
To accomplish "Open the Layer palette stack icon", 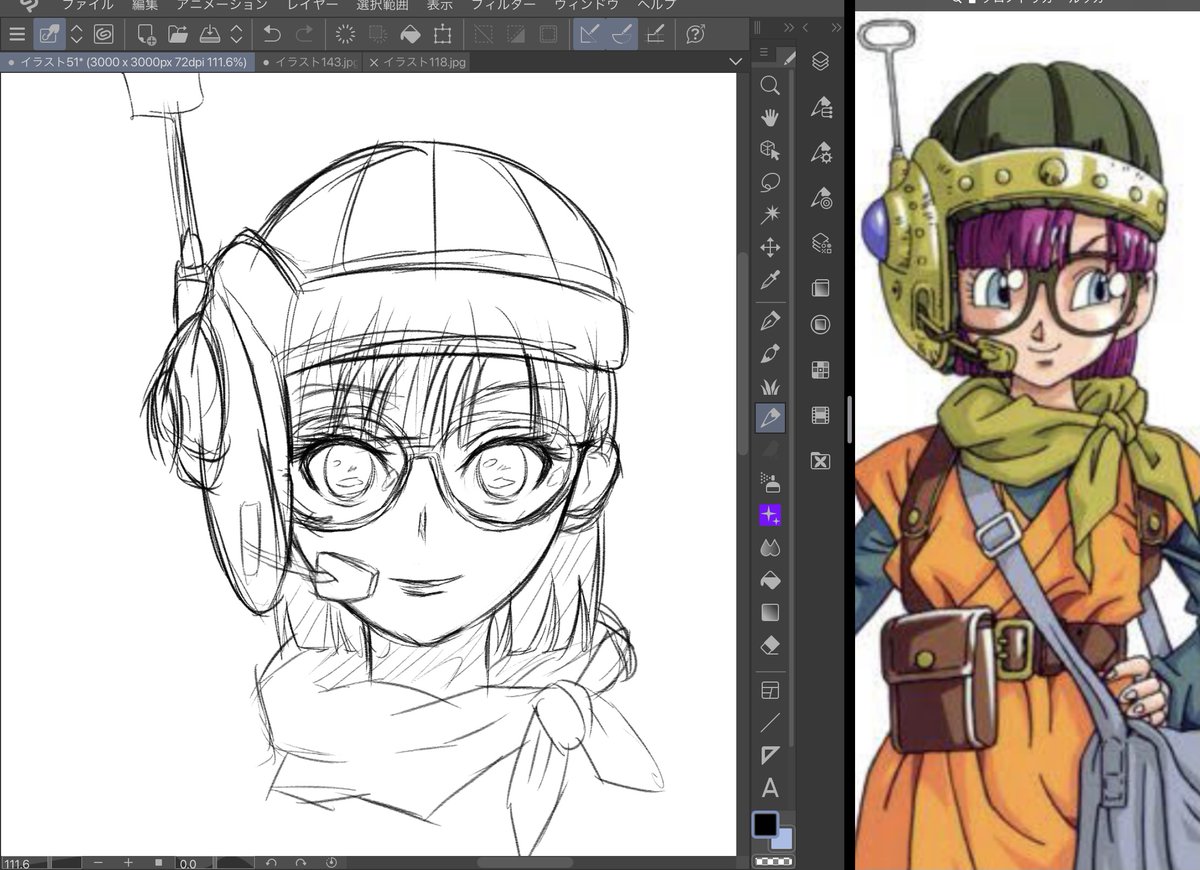I will (x=821, y=62).
